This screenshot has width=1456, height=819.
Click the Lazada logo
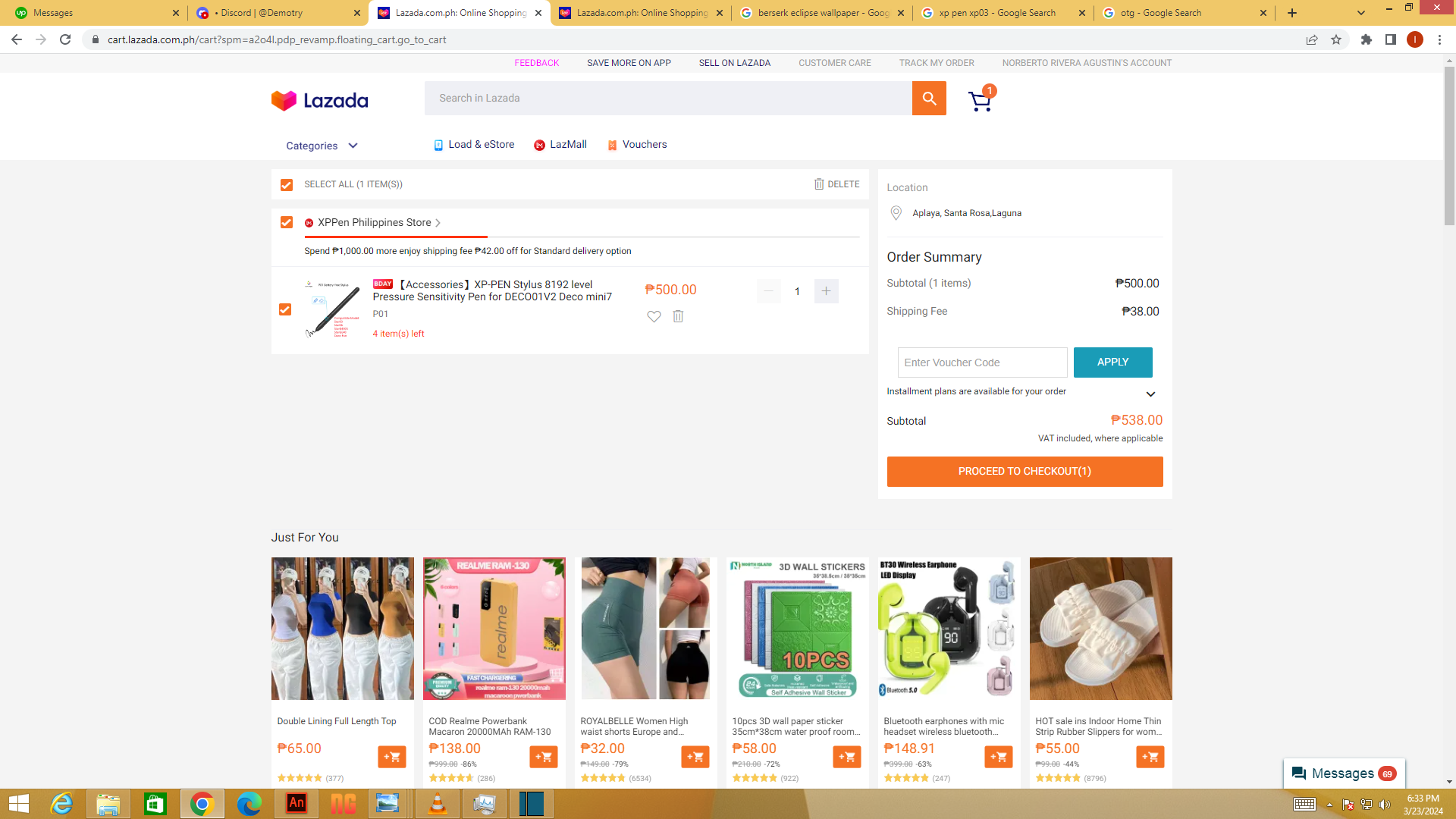pyautogui.click(x=319, y=100)
